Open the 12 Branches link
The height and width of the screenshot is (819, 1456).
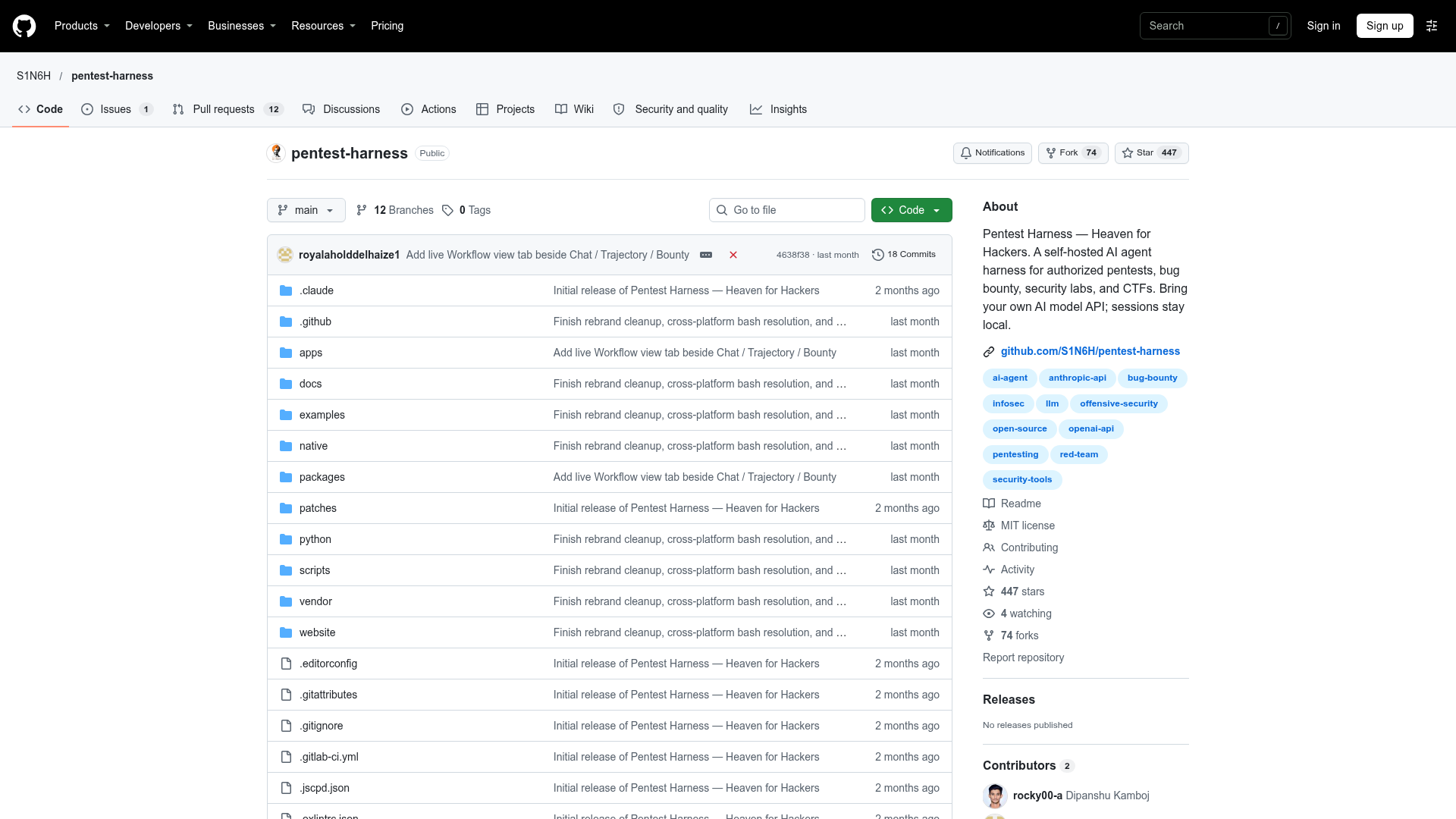click(x=395, y=210)
